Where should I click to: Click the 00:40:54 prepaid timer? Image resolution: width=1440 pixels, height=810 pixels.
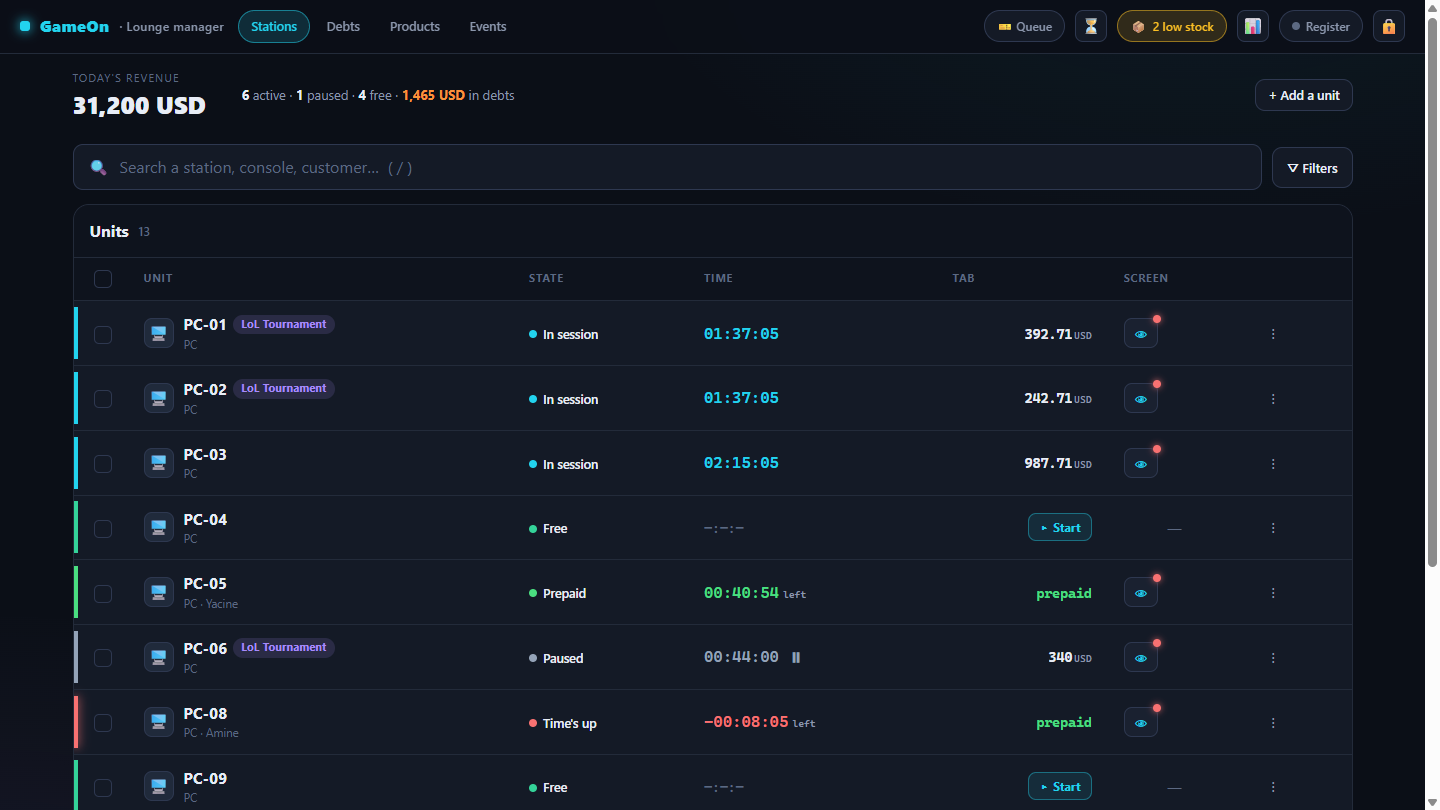tap(741, 592)
